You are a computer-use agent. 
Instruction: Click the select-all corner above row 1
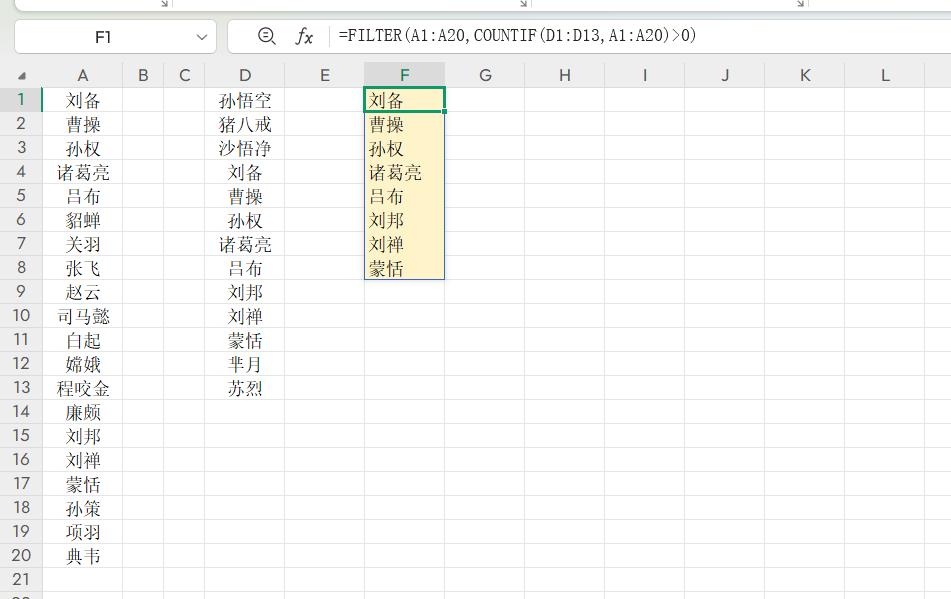[22, 75]
